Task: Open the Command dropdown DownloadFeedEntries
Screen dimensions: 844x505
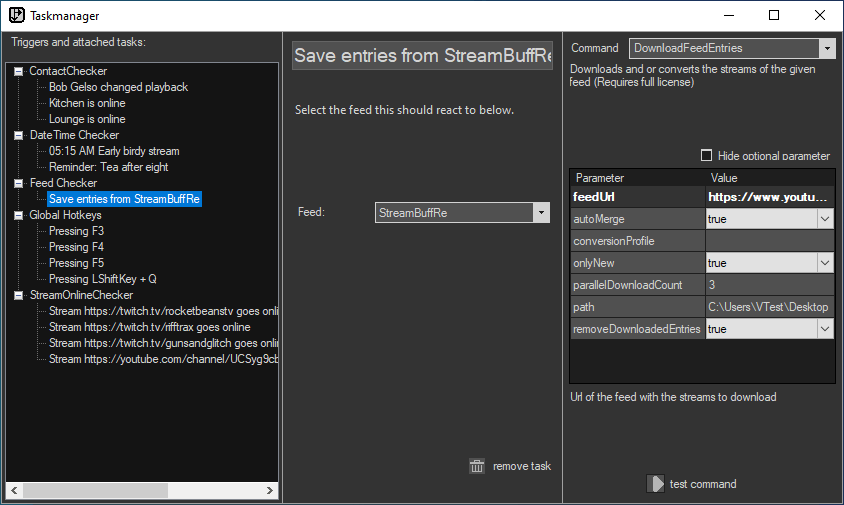Action: click(x=826, y=48)
